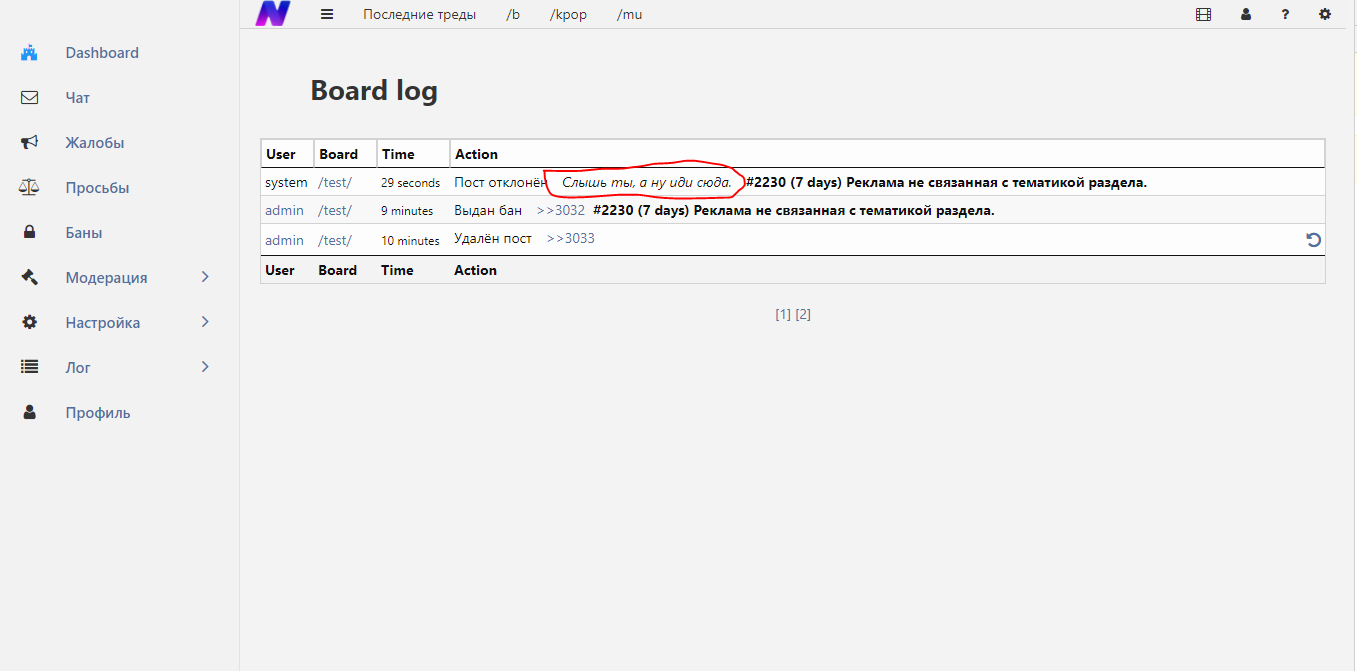Viewport: 1357px width, 671px height.
Task: Click the Жалобы megaphone icon
Action: tap(30, 143)
